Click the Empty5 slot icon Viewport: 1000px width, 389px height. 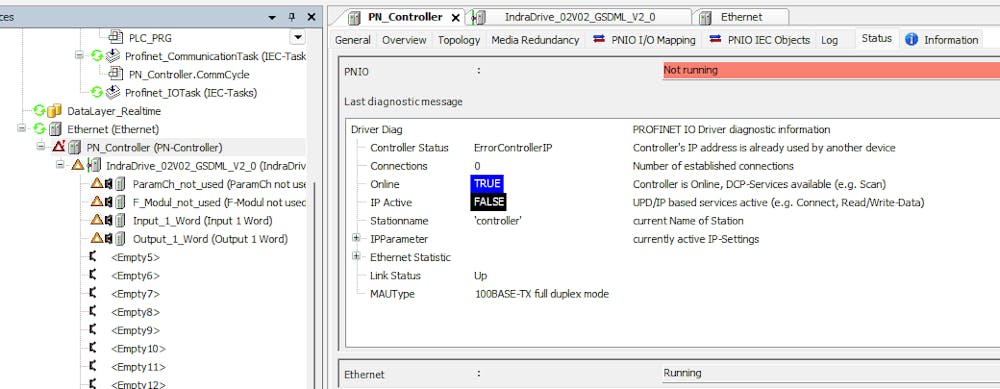93,257
